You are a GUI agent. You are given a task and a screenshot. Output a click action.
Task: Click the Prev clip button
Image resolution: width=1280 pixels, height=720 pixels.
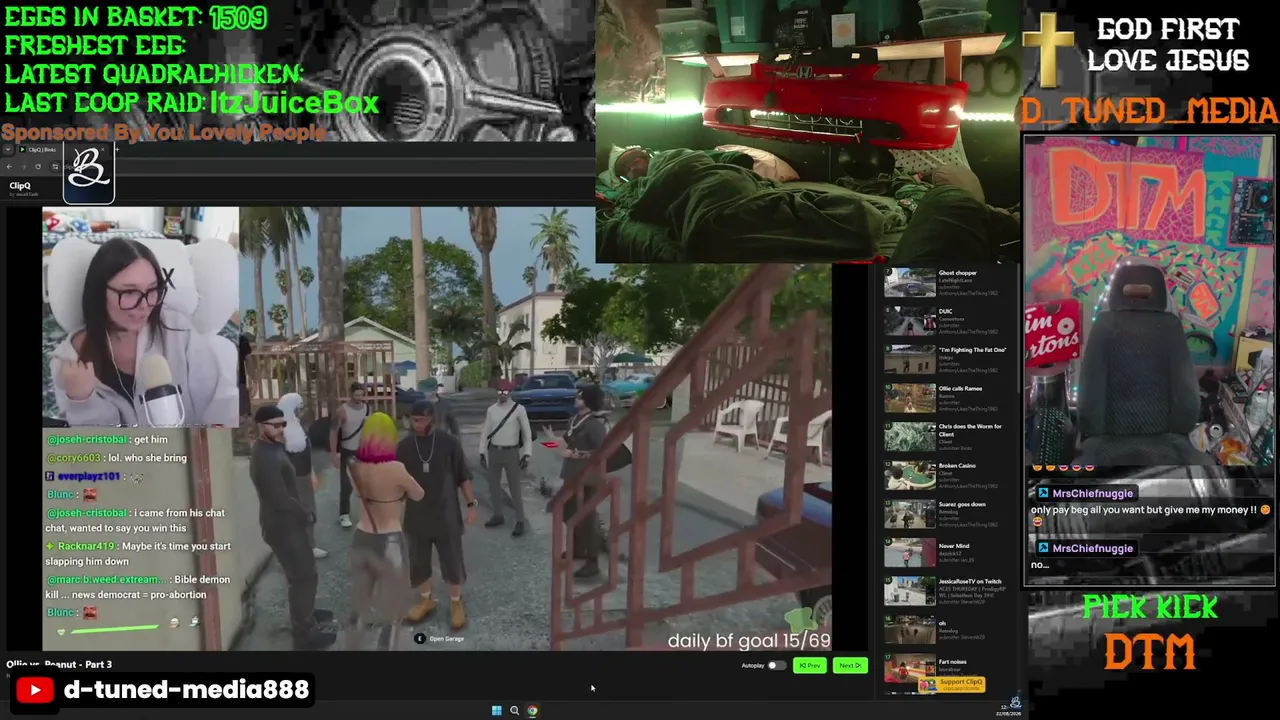point(809,666)
